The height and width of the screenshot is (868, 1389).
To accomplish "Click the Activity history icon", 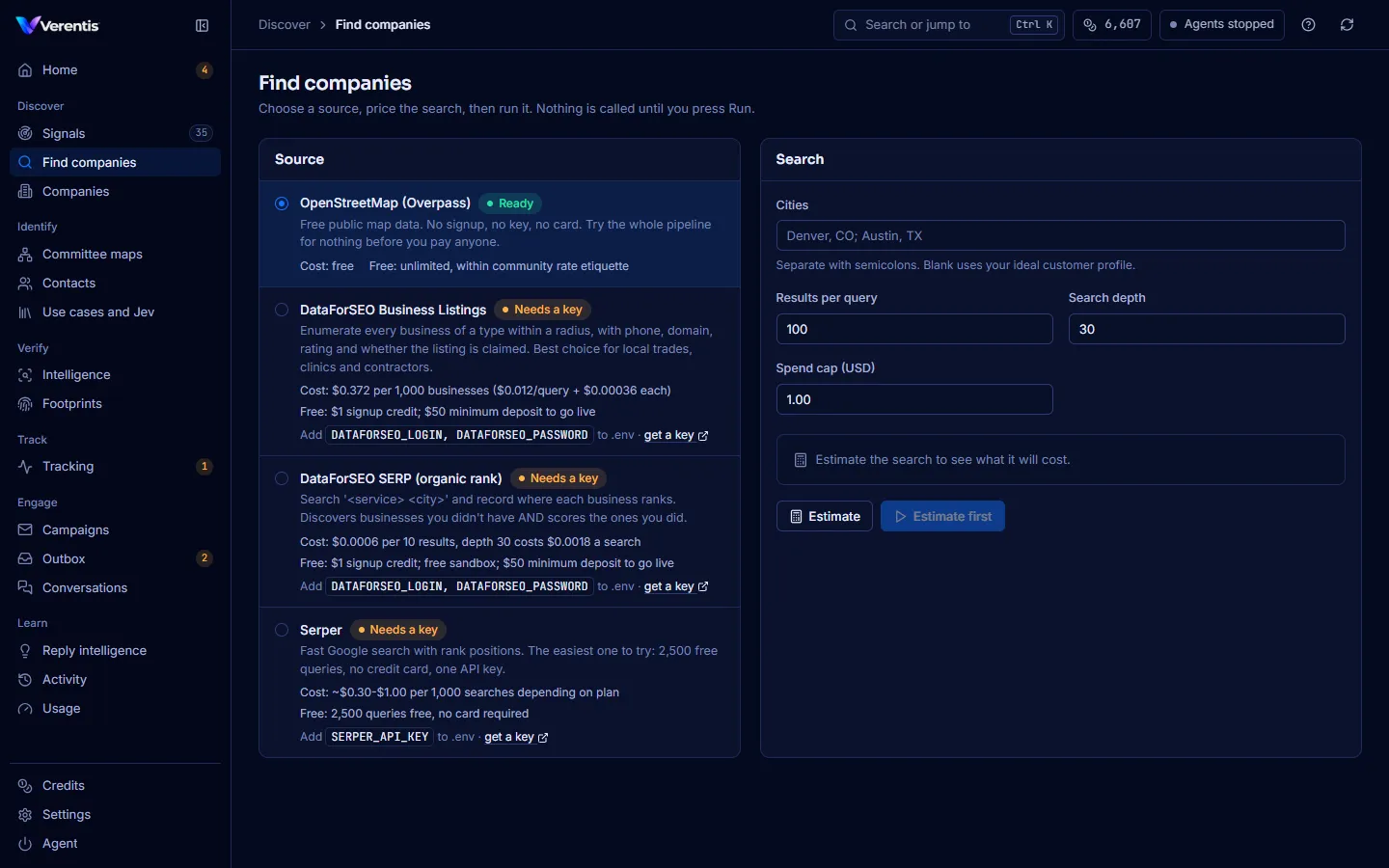I will pos(25,680).
